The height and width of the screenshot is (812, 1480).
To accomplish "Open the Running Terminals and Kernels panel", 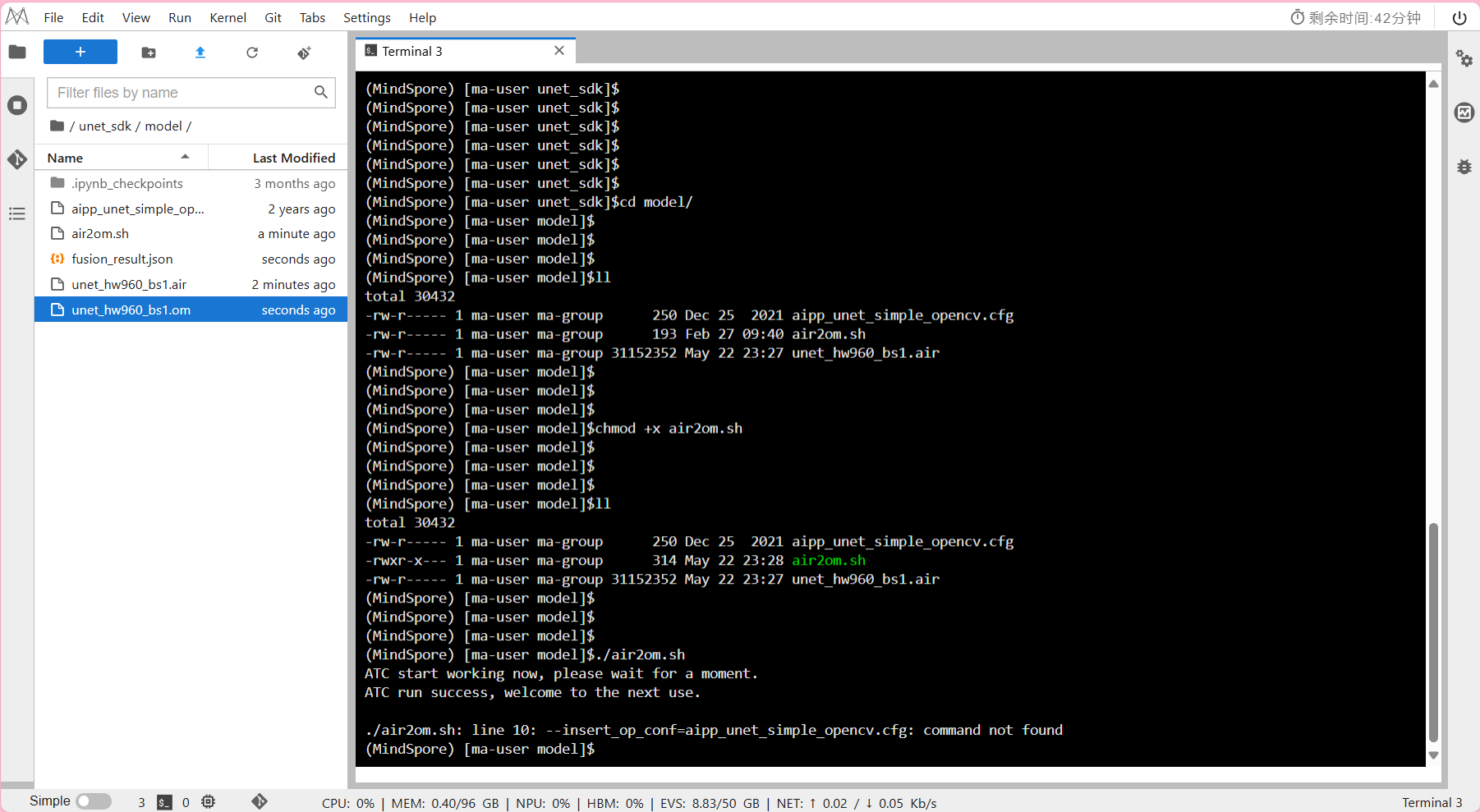I will point(17,105).
